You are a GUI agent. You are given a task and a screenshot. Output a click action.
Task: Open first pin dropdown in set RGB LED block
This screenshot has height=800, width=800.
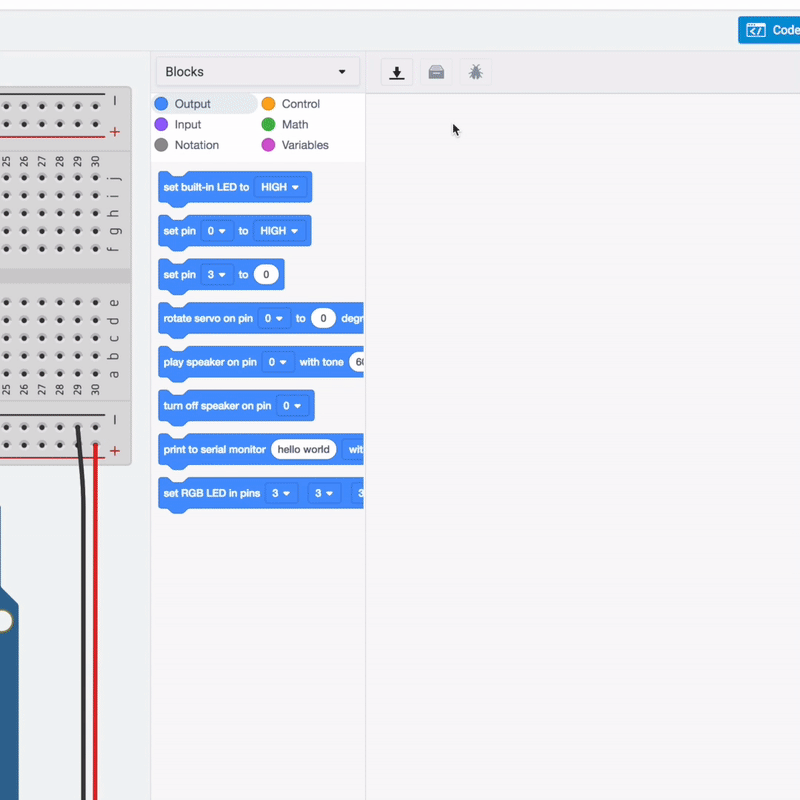point(281,493)
